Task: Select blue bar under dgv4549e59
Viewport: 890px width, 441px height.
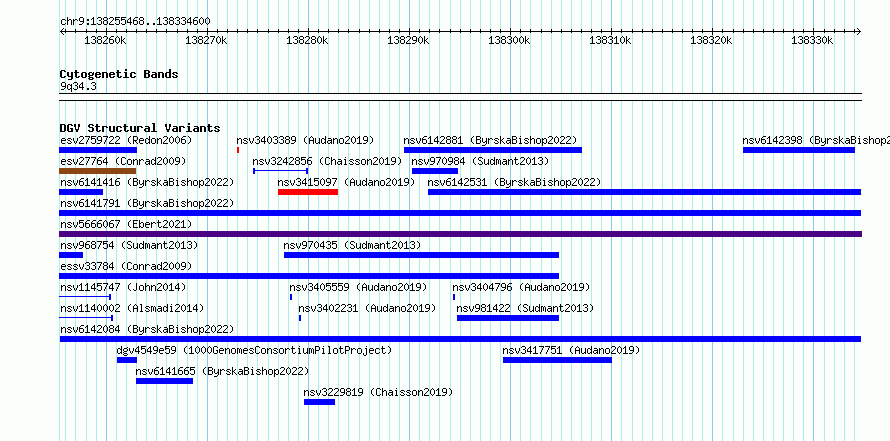Action: [127, 360]
